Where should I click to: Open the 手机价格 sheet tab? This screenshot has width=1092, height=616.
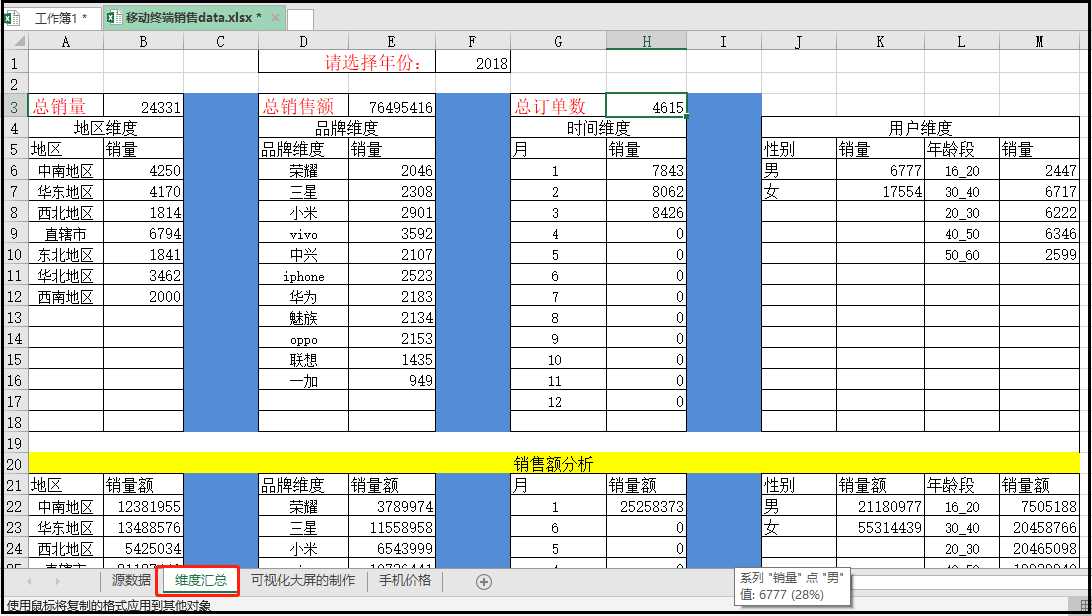pos(405,581)
